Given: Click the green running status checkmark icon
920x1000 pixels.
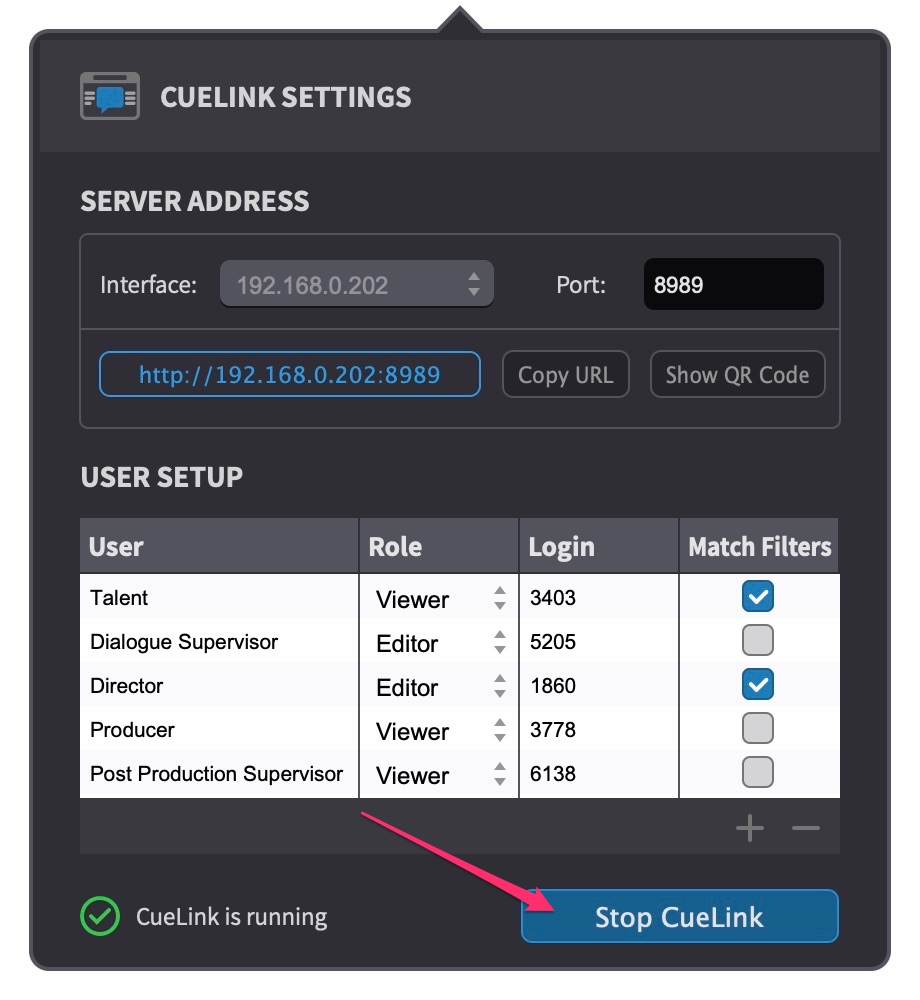Looking at the screenshot, I should tap(100, 916).
